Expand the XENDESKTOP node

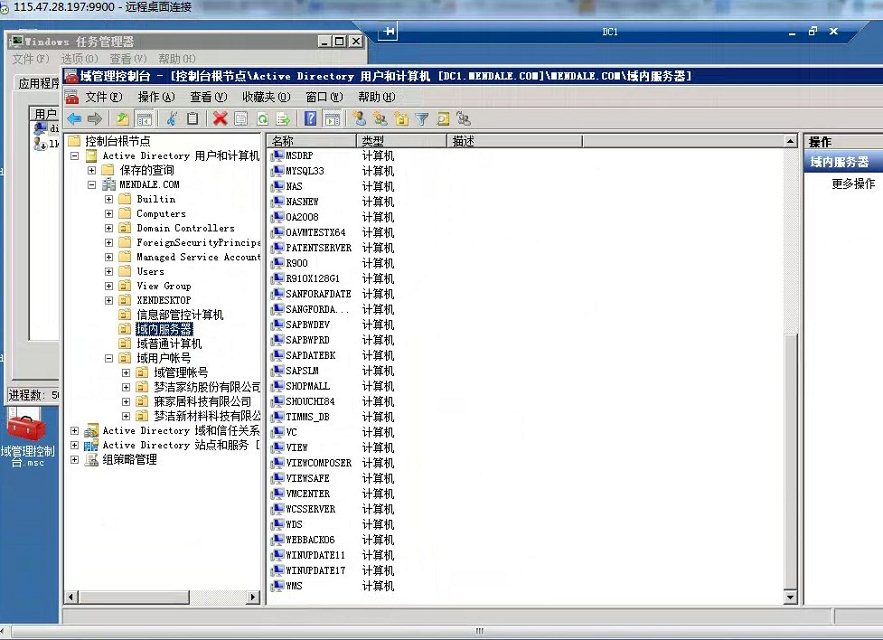click(x=109, y=300)
